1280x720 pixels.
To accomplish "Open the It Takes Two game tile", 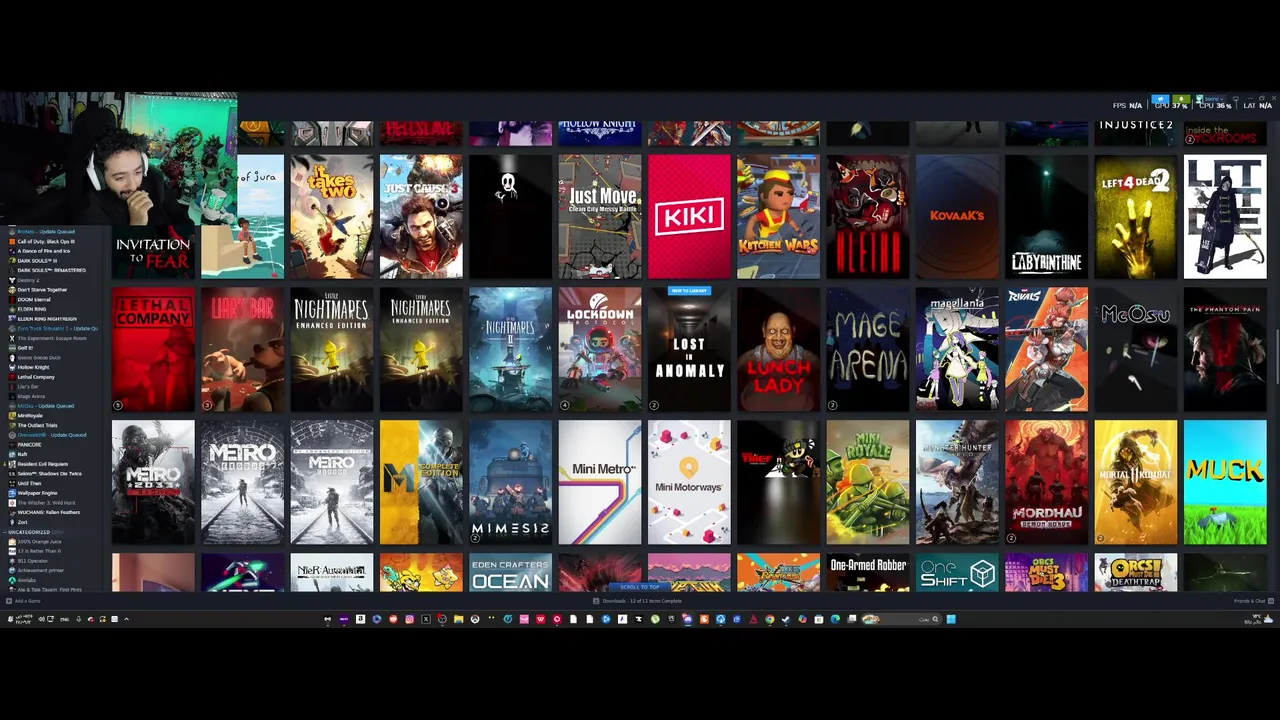I will (332, 216).
